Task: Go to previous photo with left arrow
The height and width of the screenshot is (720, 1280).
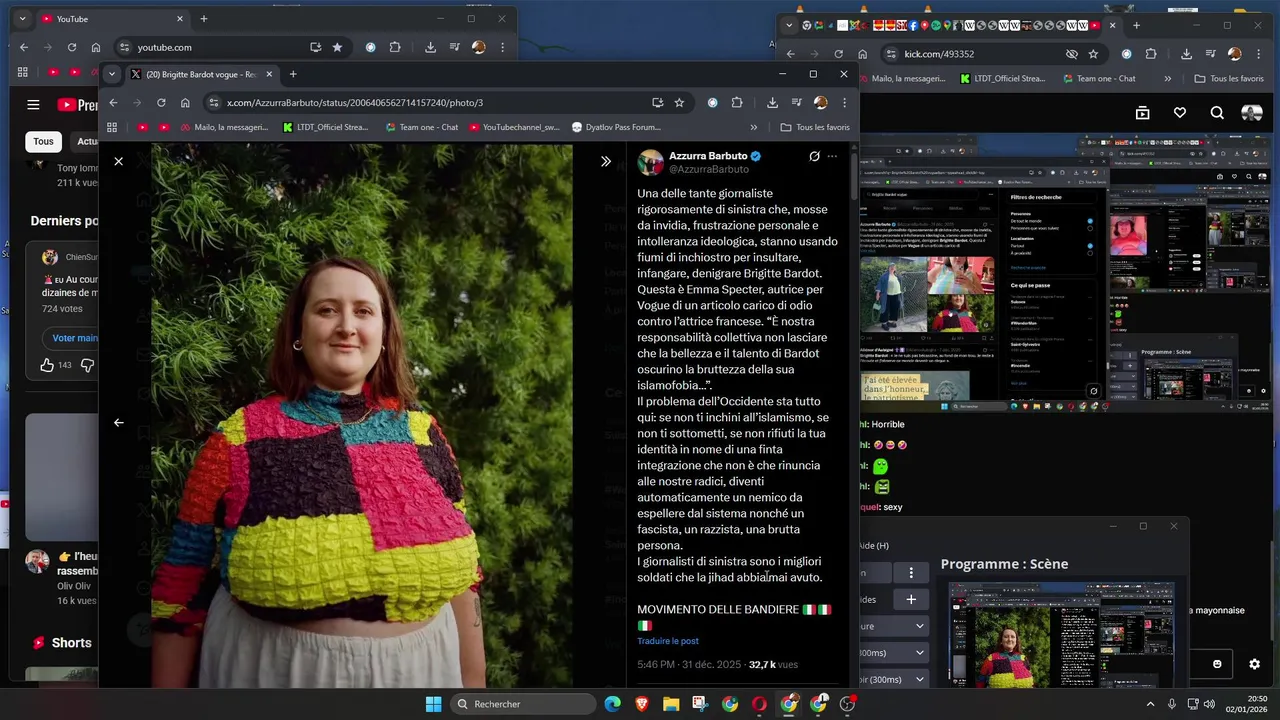Action: point(118,422)
